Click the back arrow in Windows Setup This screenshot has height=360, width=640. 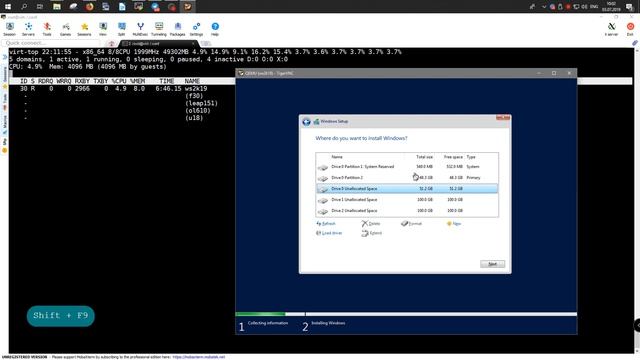(307, 122)
